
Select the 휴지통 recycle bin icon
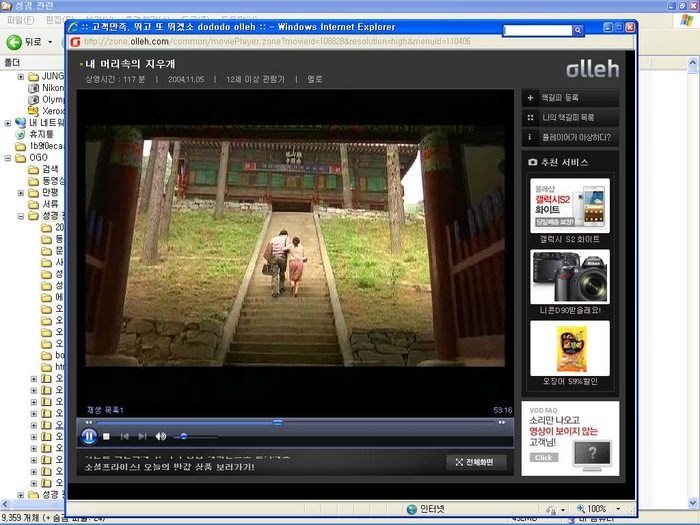[x=21, y=134]
